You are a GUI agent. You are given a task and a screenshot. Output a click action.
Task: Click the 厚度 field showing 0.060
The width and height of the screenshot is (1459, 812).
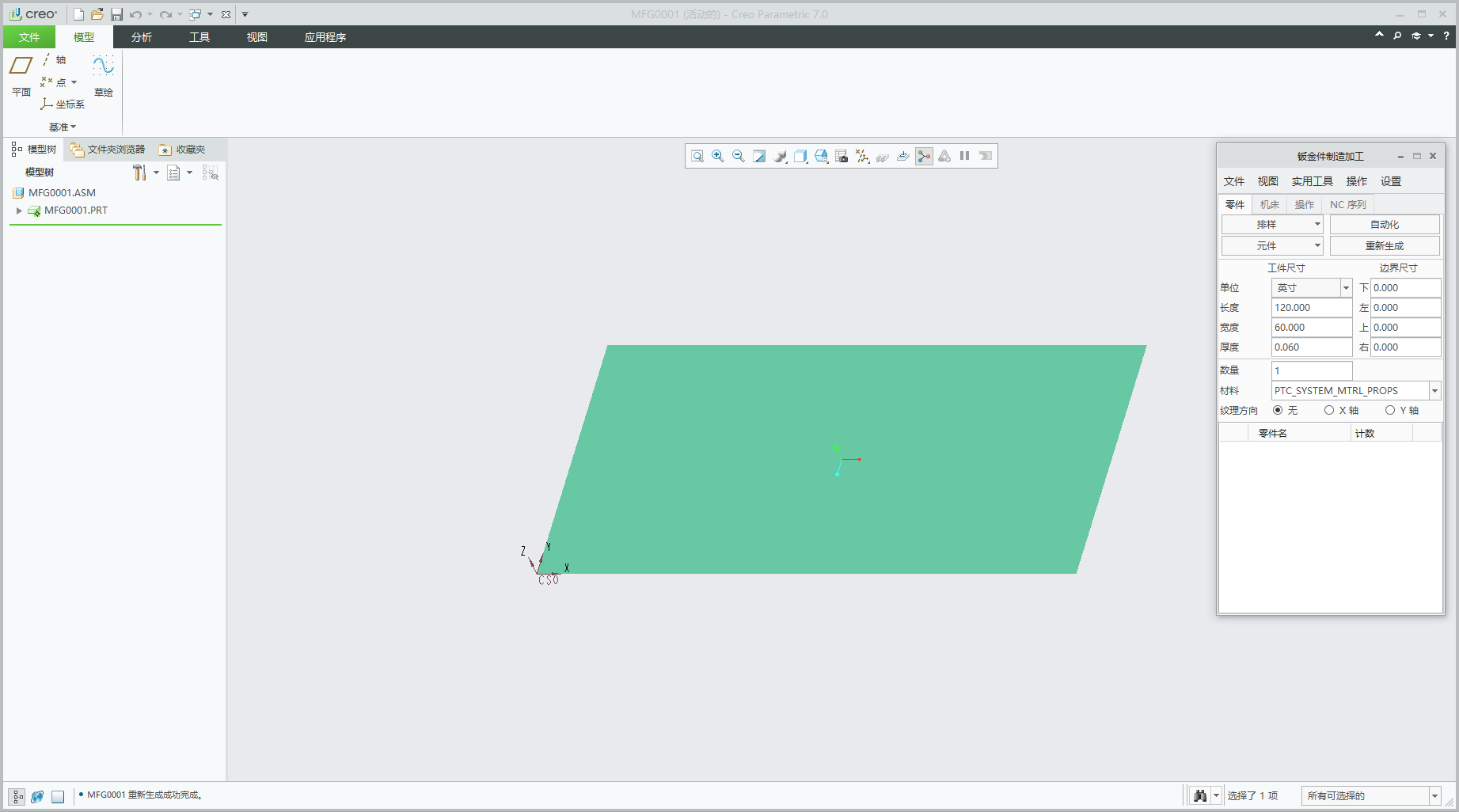pyautogui.click(x=1312, y=347)
